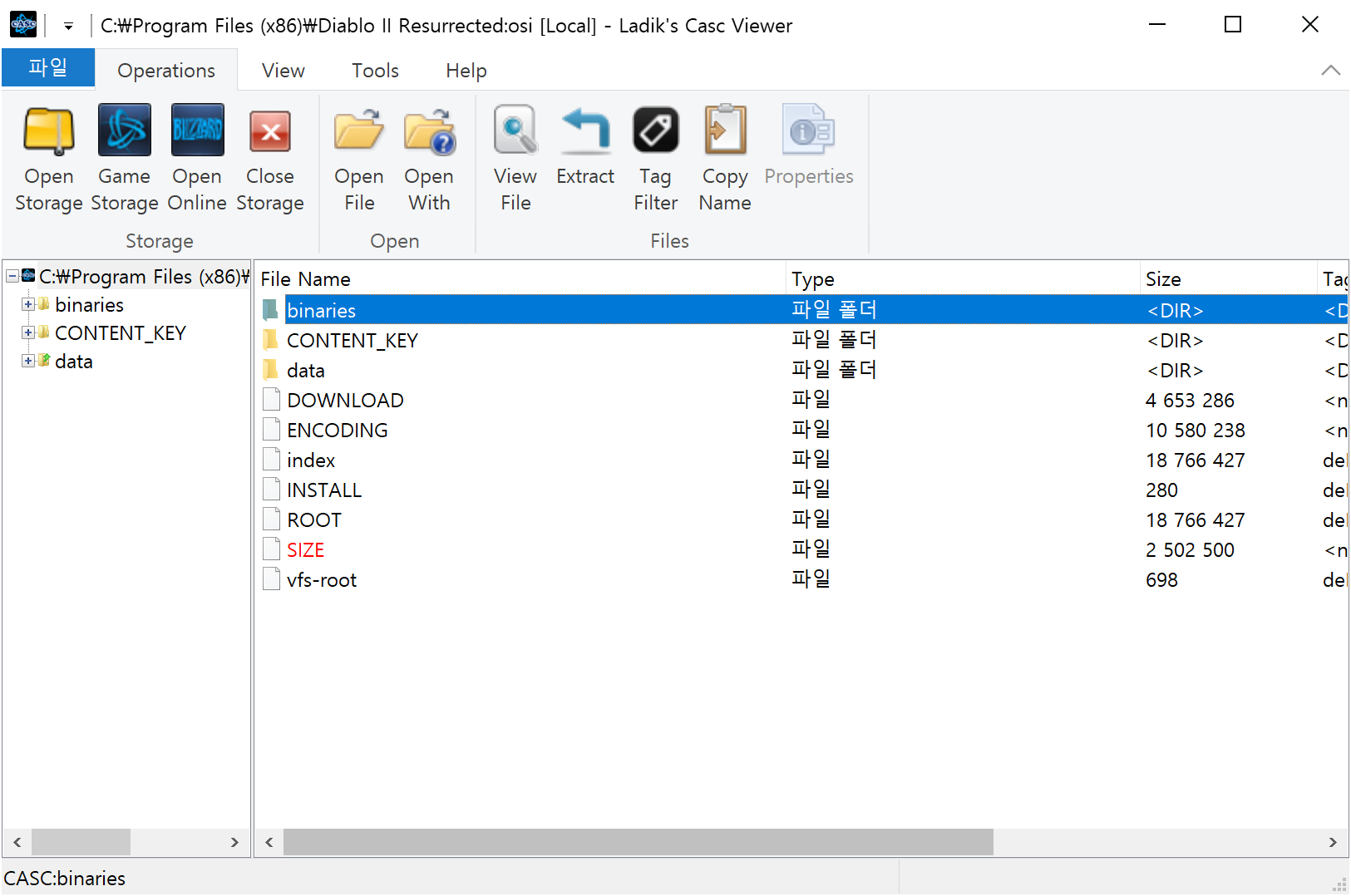Select binaries in the folder tree
Image resolution: width=1351 pixels, height=896 pixels.
[89, 305]
